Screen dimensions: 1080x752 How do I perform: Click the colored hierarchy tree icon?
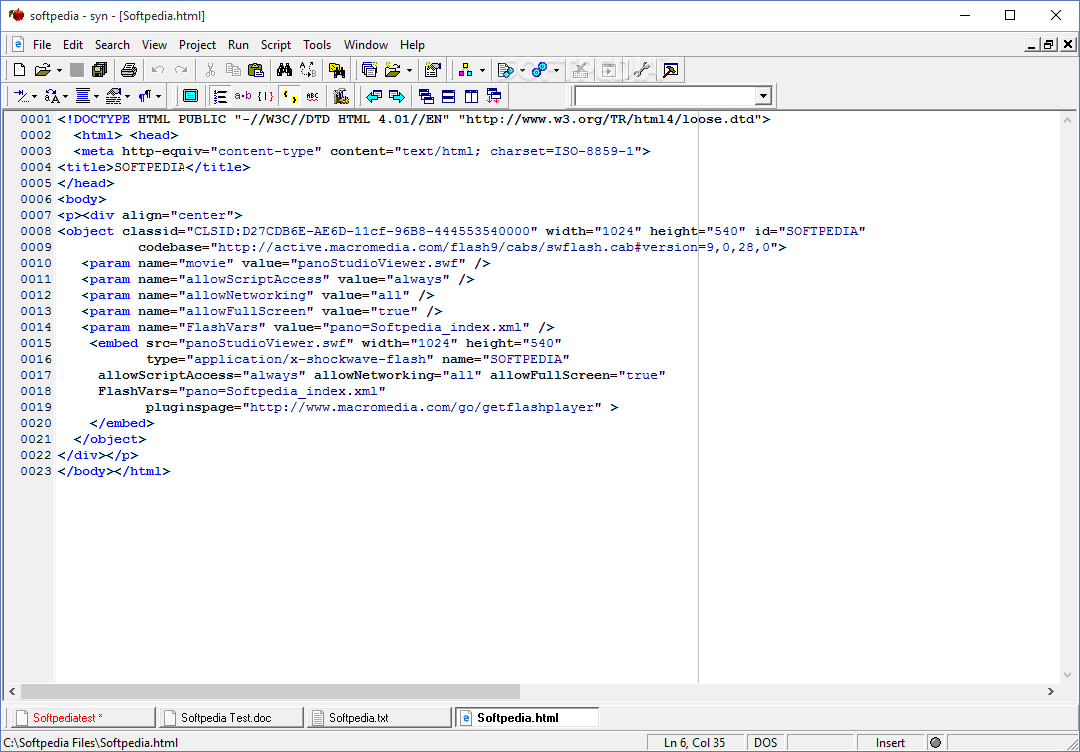(466, 70)
